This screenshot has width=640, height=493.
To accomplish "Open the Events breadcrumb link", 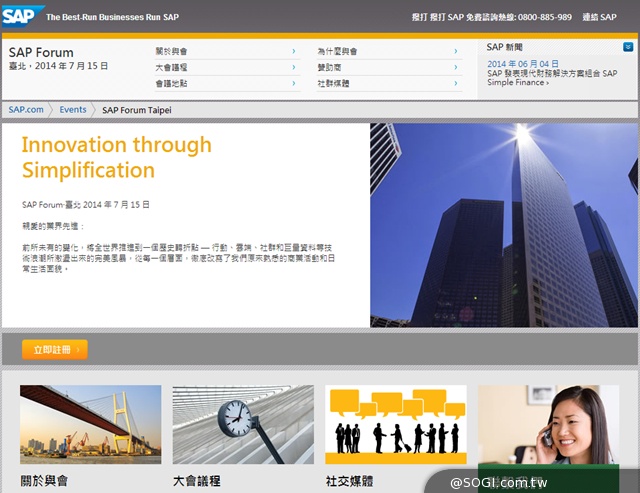I will tap(73, 110).
